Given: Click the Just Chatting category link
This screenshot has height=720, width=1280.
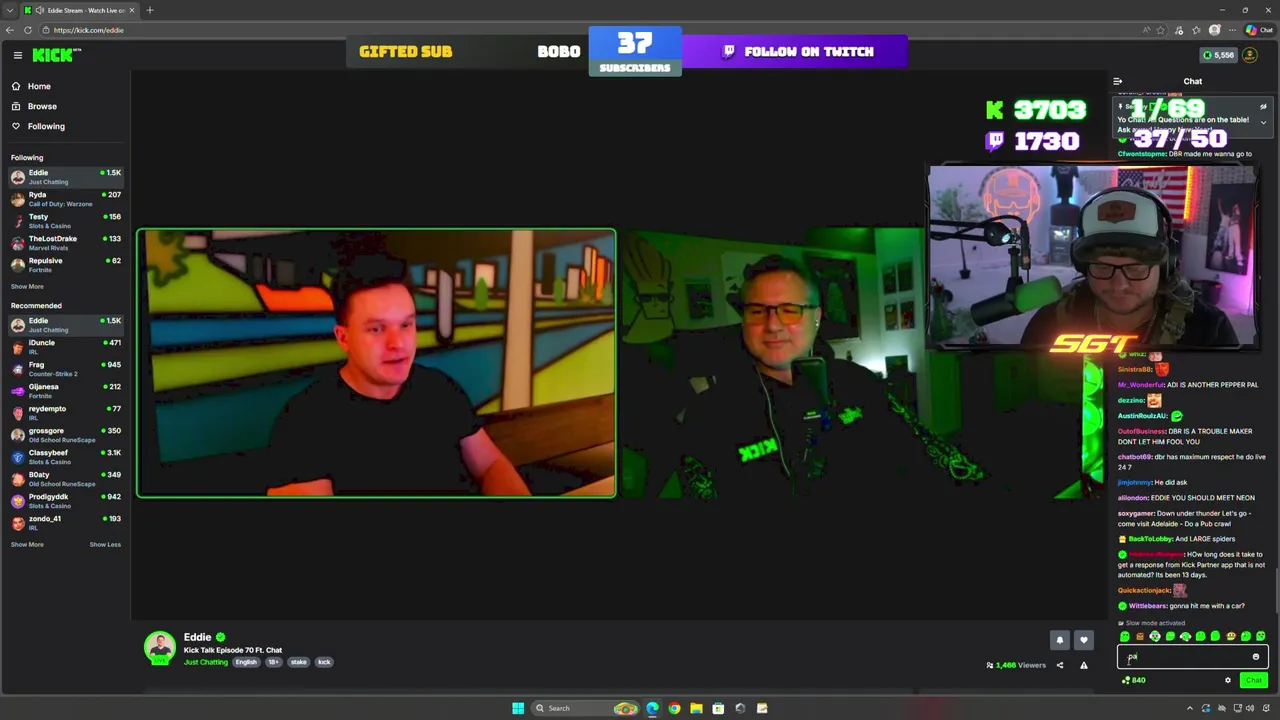Looking at the screenshot, I should coord(205,662).
